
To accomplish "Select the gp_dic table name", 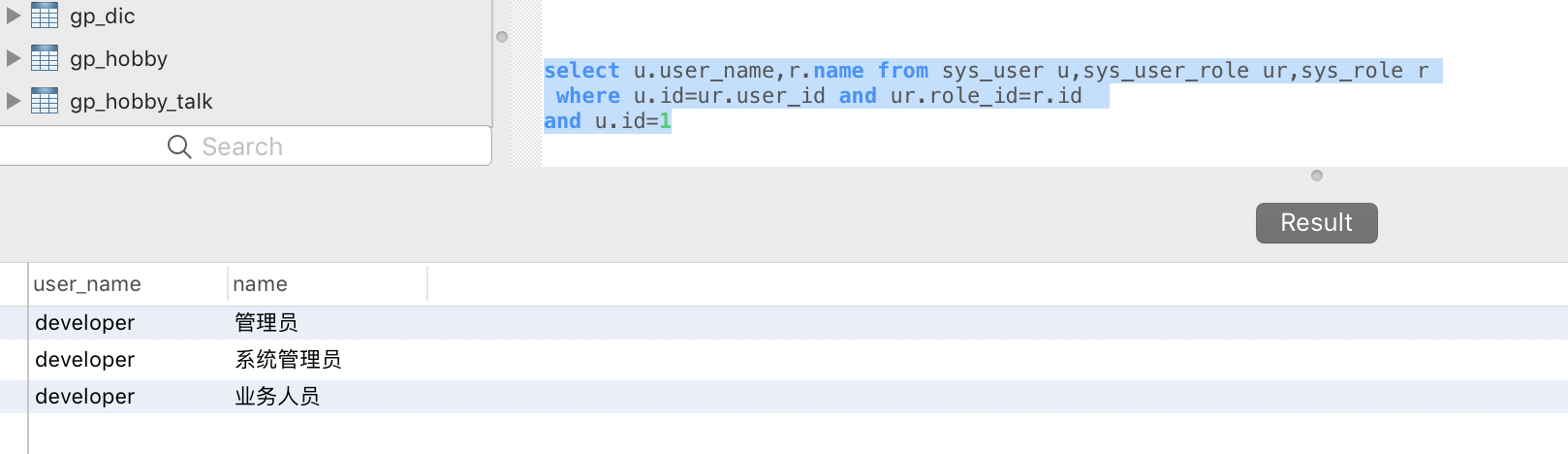I will point(103,16).
